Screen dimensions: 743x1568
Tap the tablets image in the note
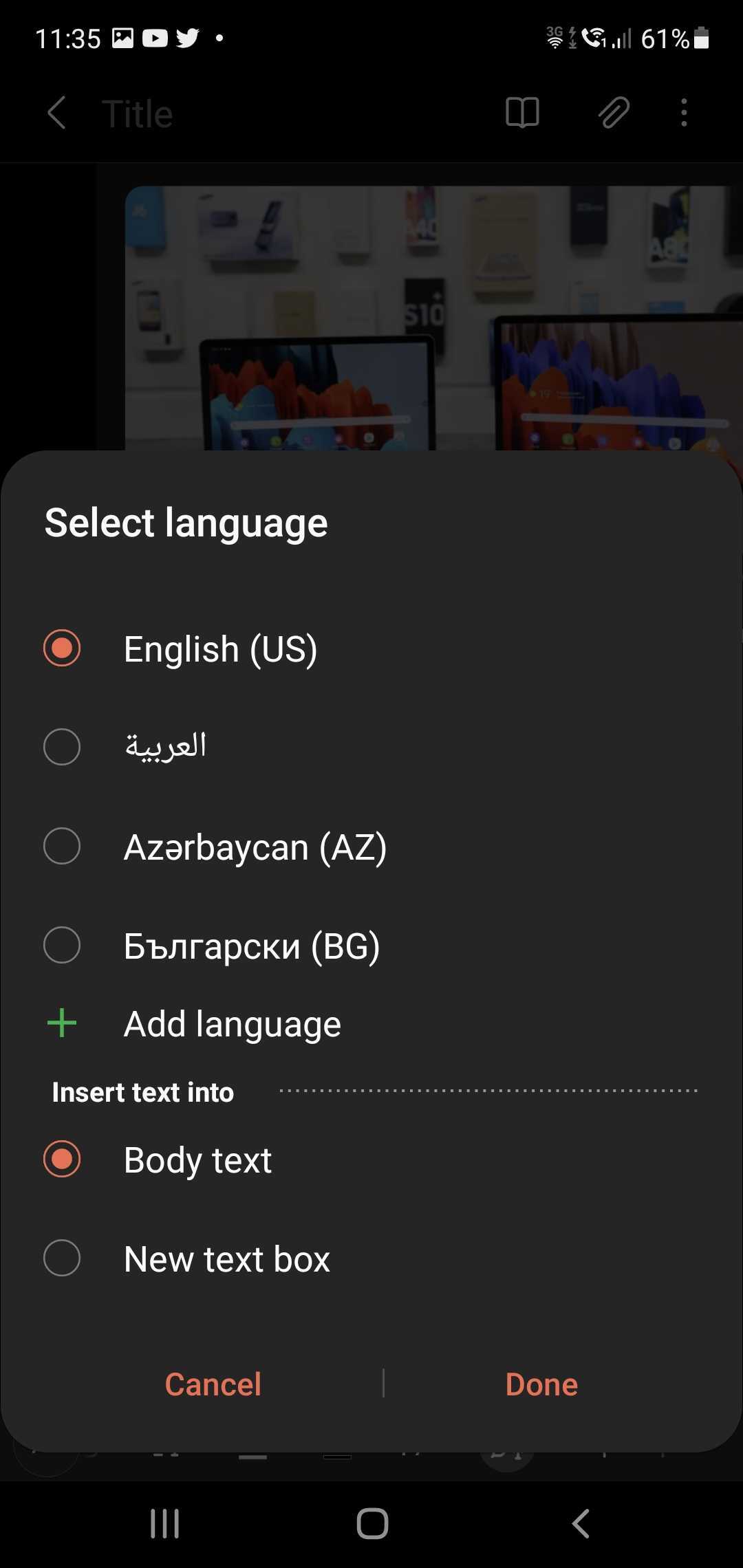433,316
